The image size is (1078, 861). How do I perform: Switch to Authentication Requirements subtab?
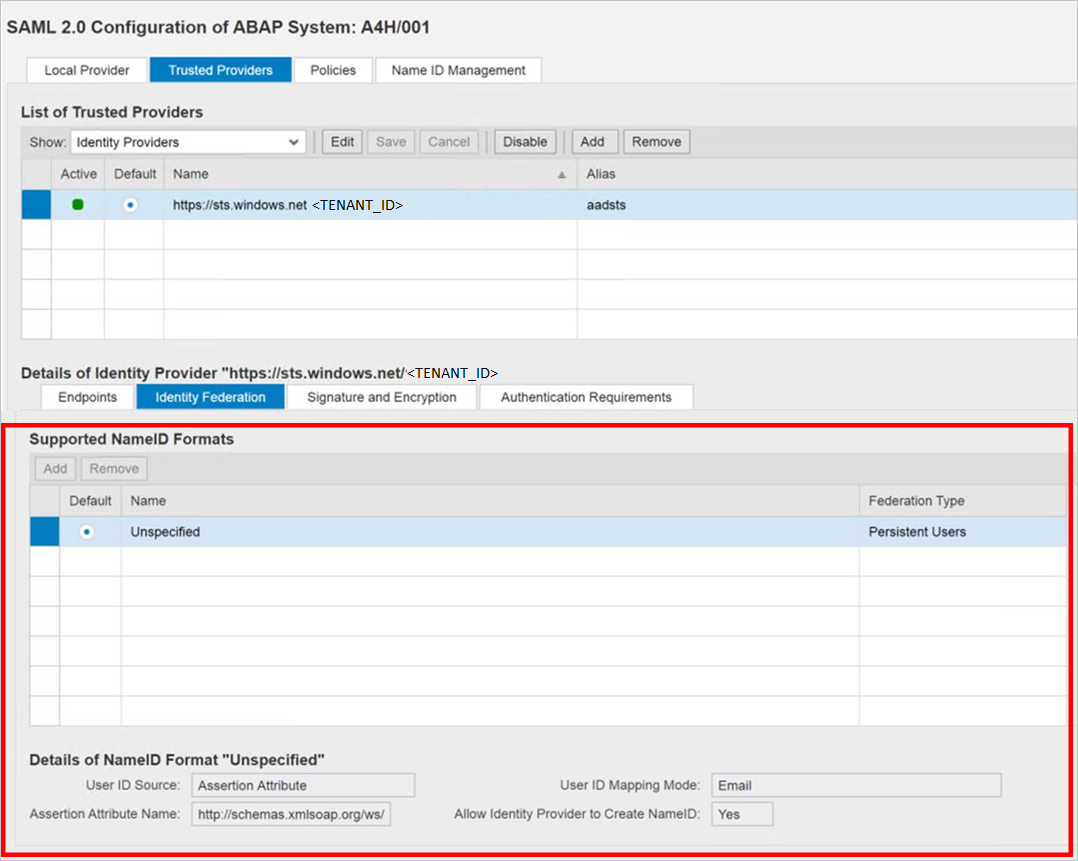(586, 397)
